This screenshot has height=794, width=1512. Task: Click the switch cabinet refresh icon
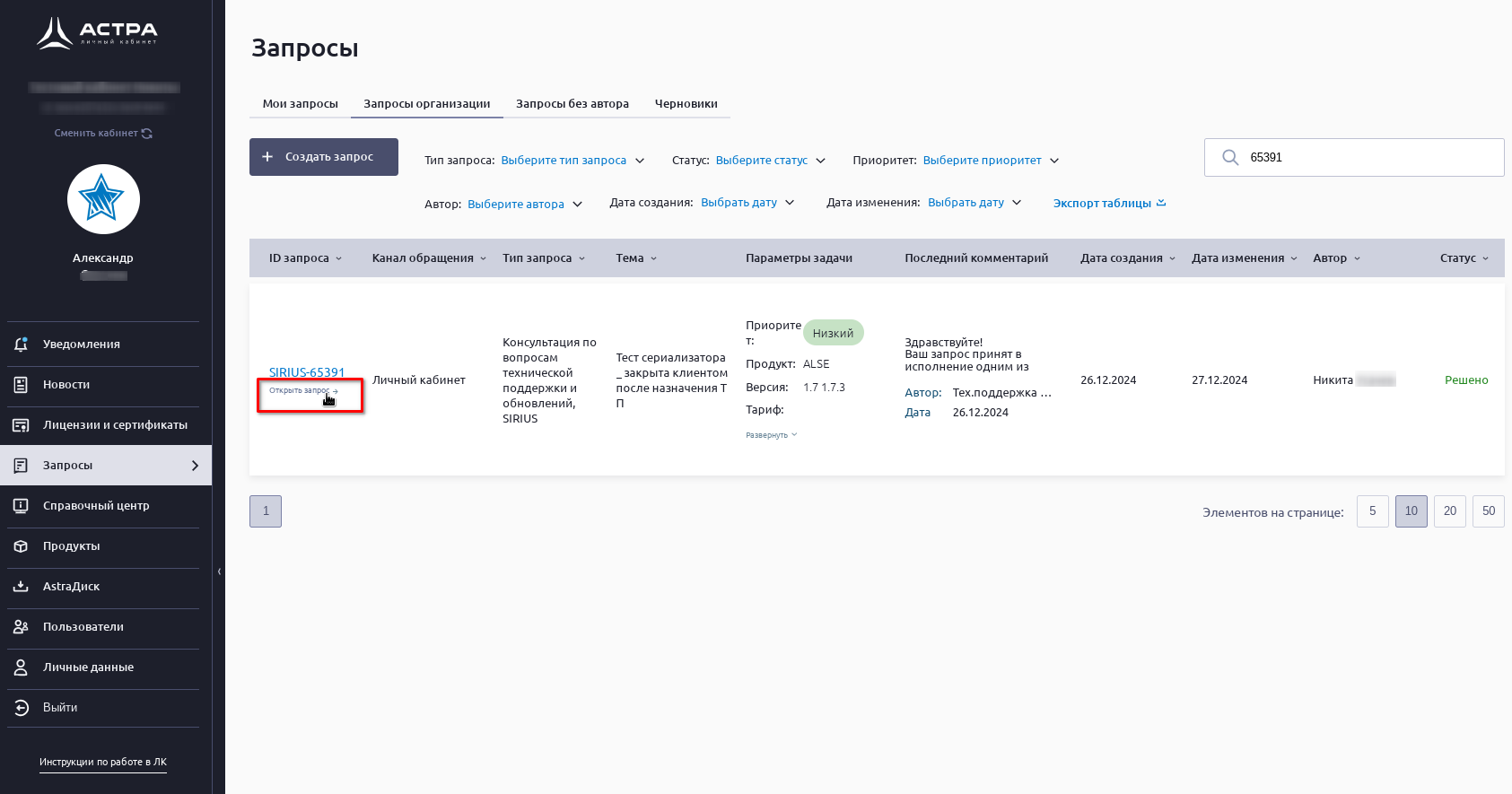click(x=147, y=134)
